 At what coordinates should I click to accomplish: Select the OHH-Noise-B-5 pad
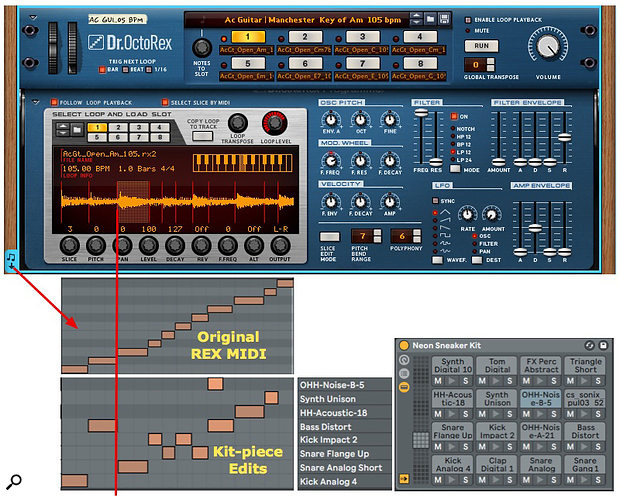541,399
